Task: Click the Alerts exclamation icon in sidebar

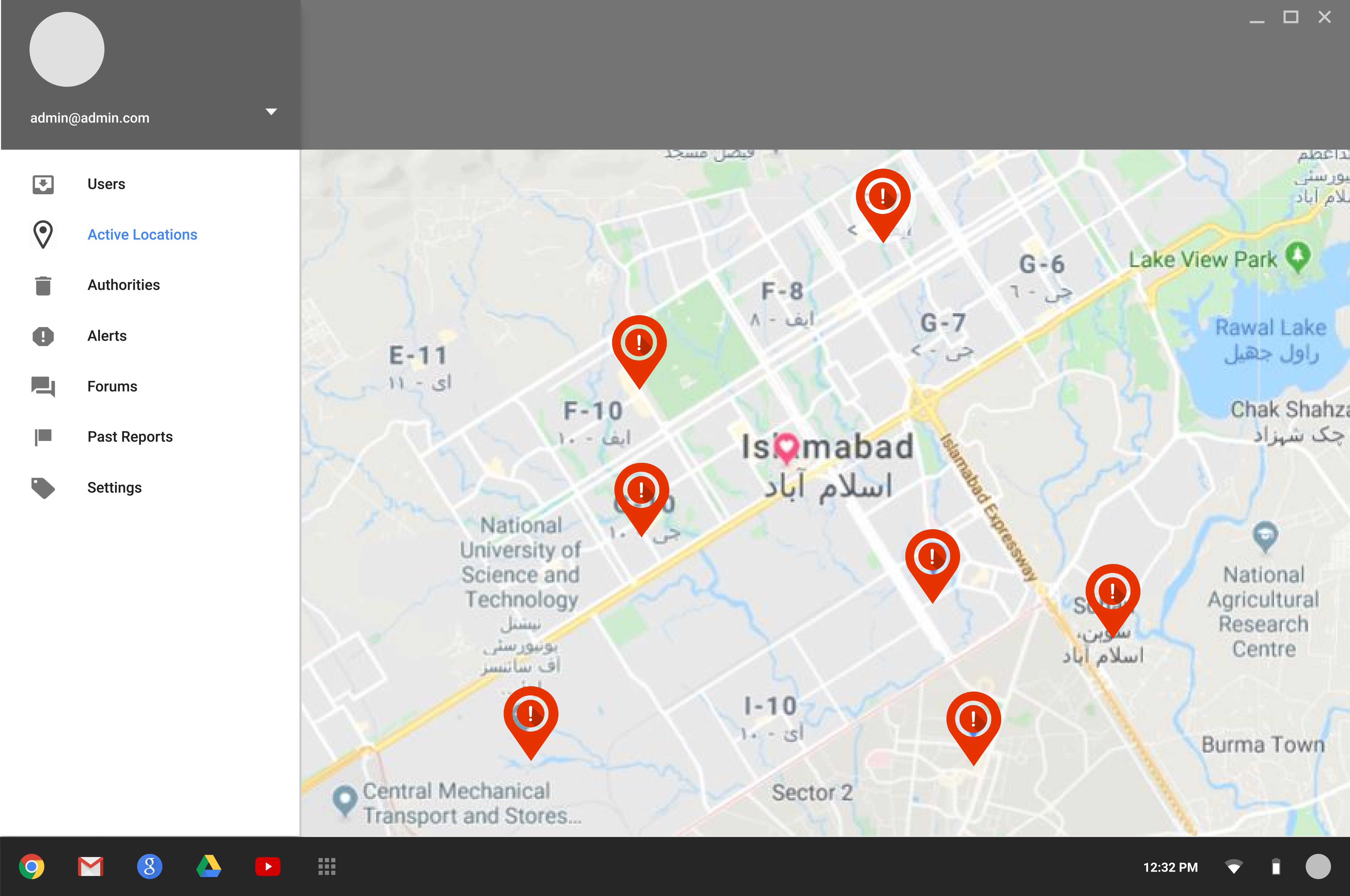Action: pos(43,336)
